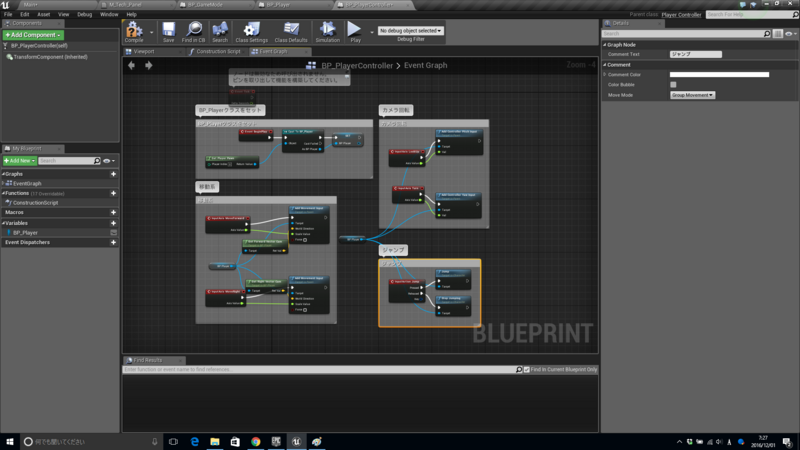The width and height of the screenshot is (800, 450).
Task: Navigate forward in graph history
Action: click(x=148, y=65)
